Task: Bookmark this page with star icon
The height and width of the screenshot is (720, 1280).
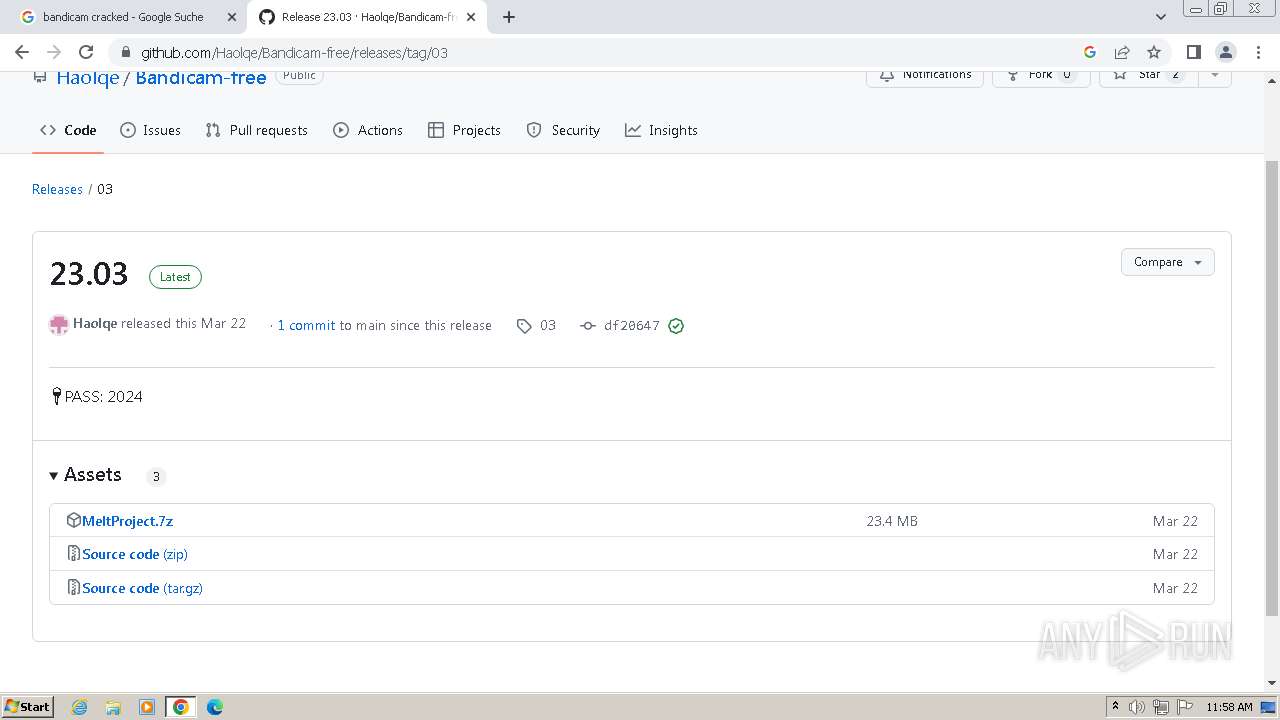Action: (1154, 52)
